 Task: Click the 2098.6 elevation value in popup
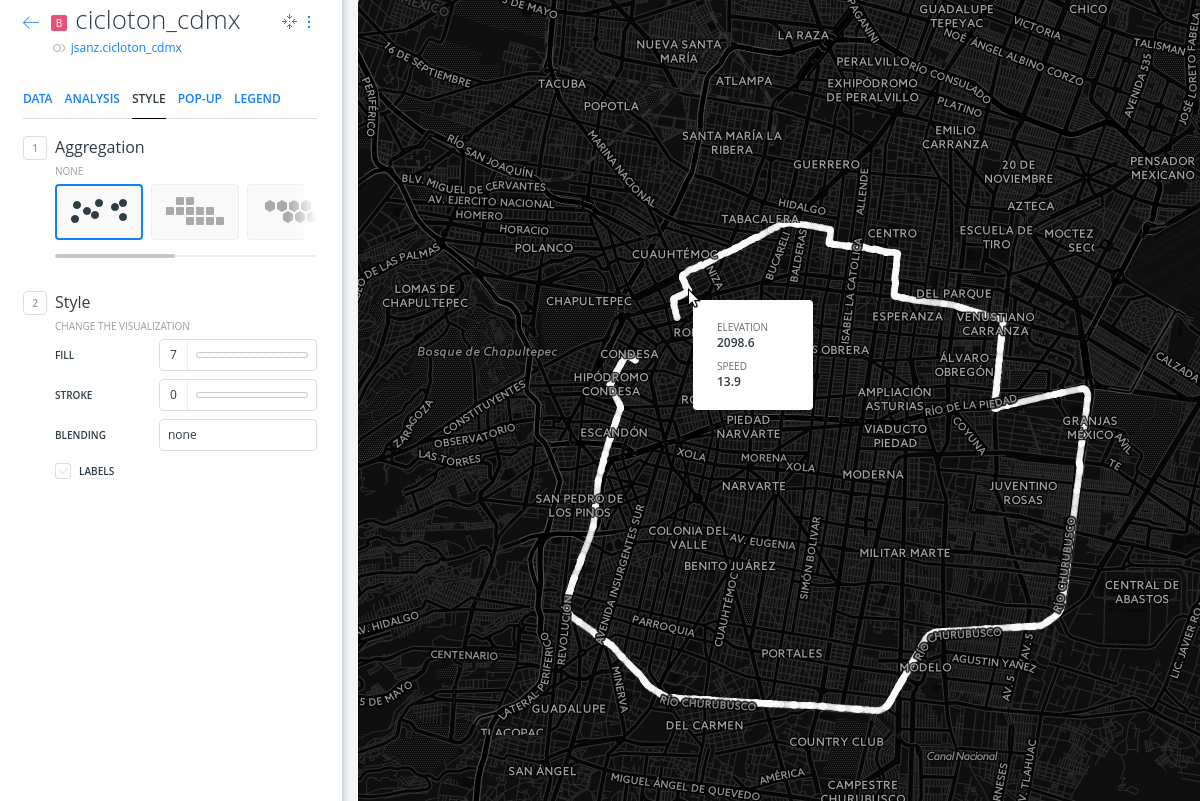[735, 342]
